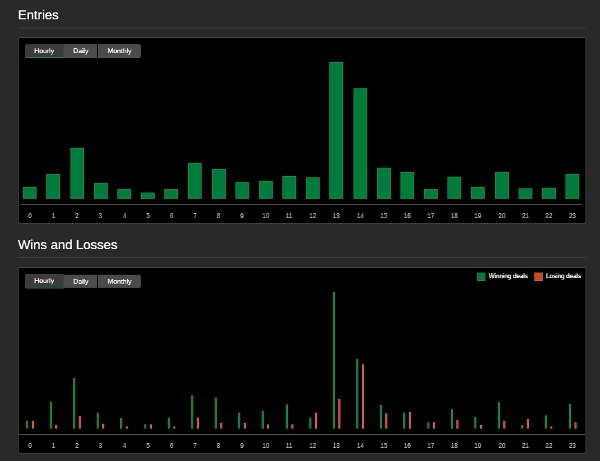Viewport: 600px width, 461px height.
Task: Click the orange Losing deals legend swatch
Action: [x=538, y=276]
